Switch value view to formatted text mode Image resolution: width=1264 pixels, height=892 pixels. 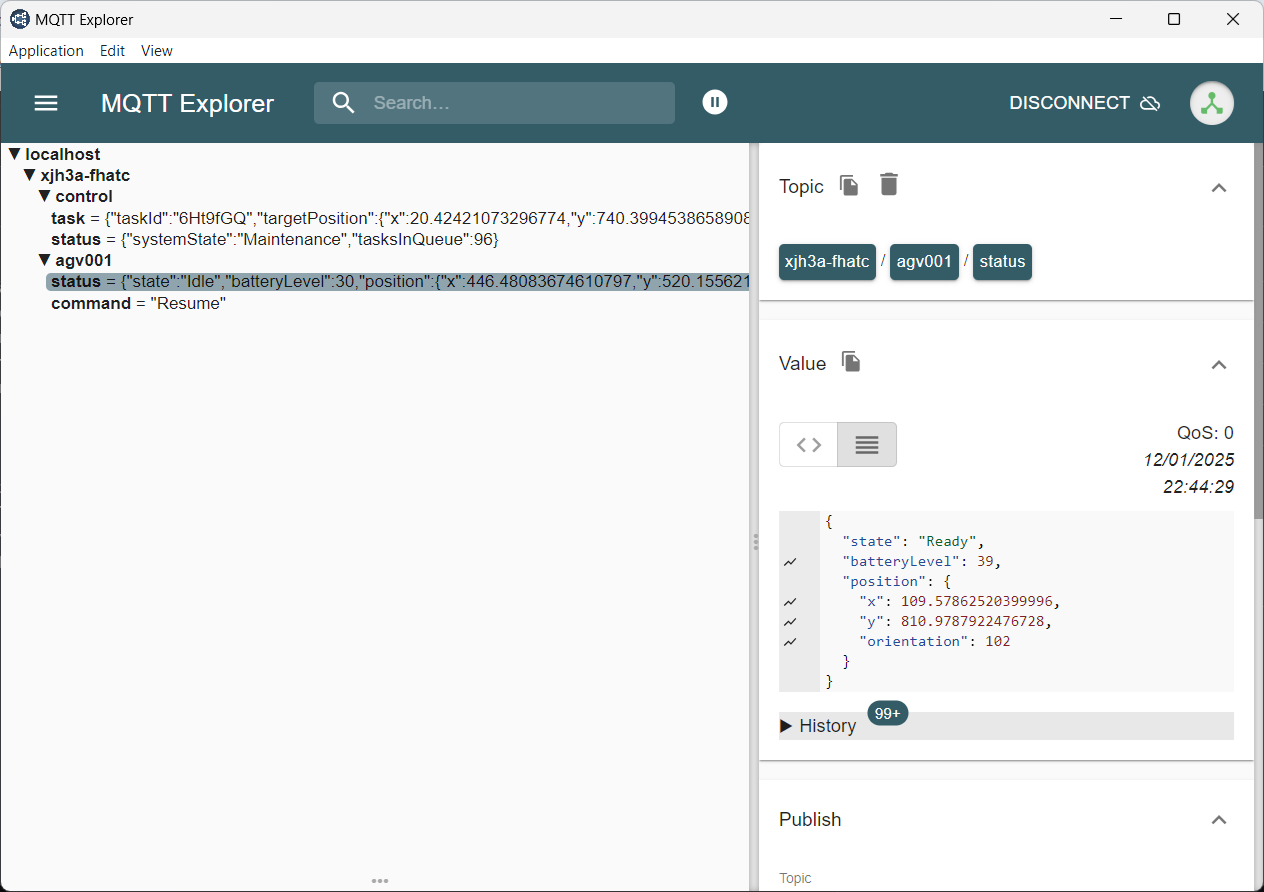pos(867,445)
